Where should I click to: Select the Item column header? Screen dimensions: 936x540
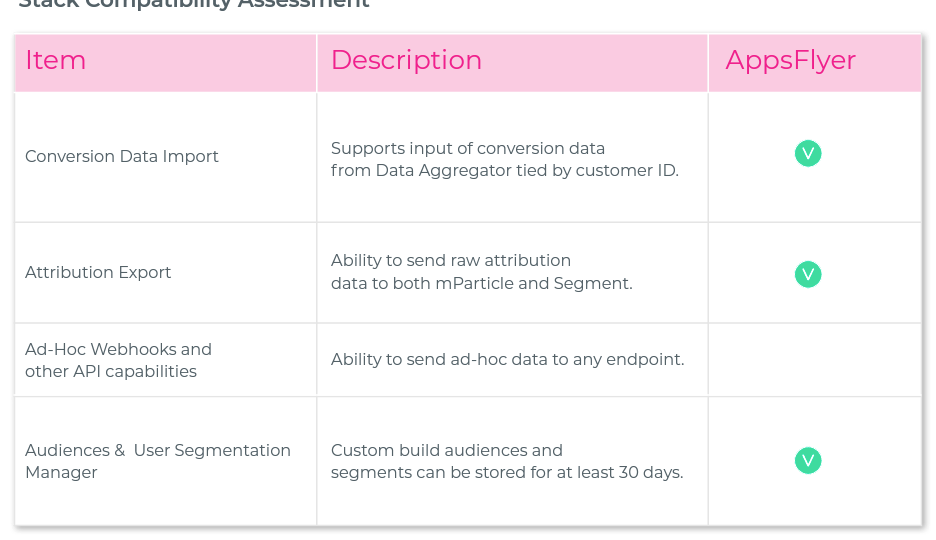165,63
